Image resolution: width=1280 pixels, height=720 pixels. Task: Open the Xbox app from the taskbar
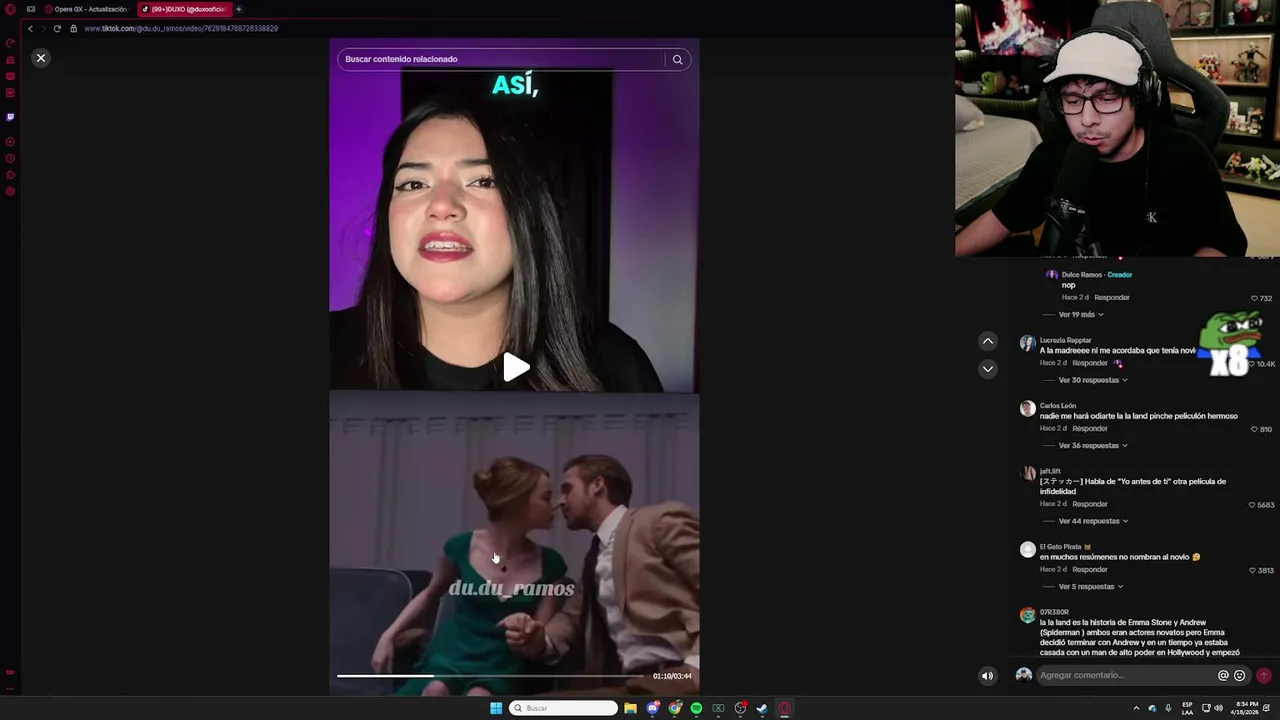[718, 708]
